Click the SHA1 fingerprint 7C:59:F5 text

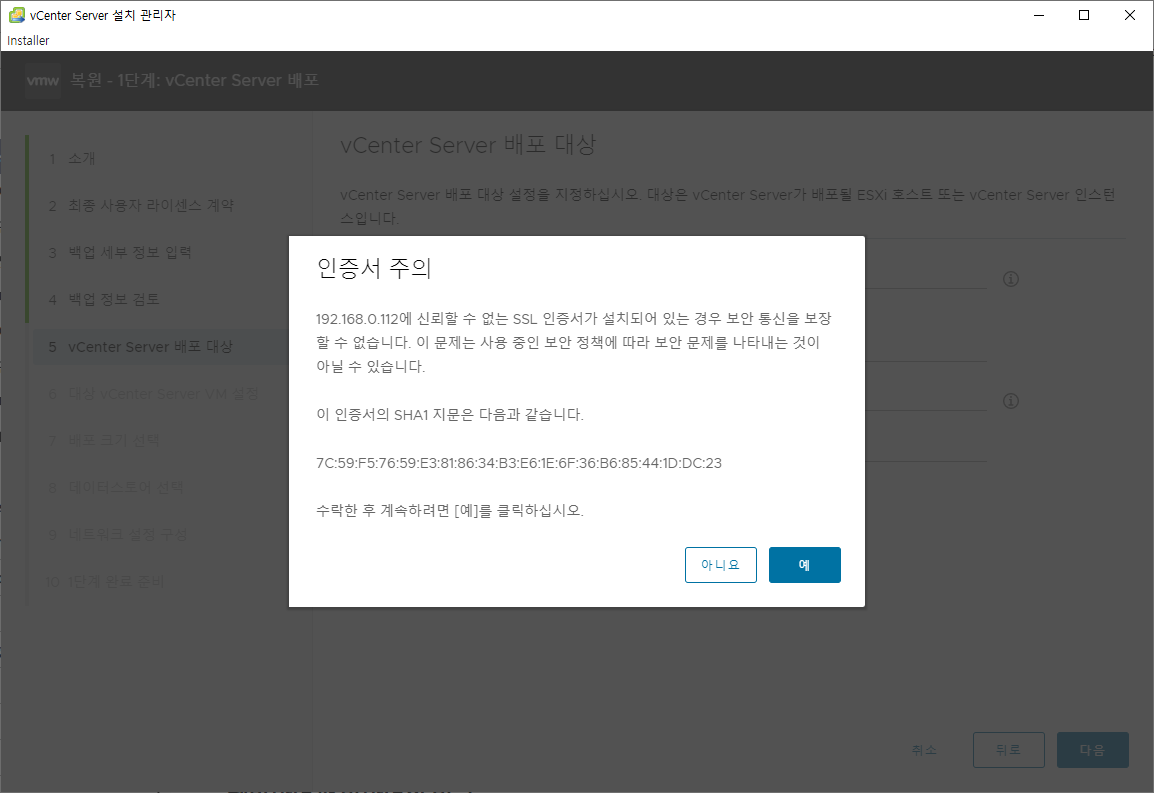coord(519,463)
